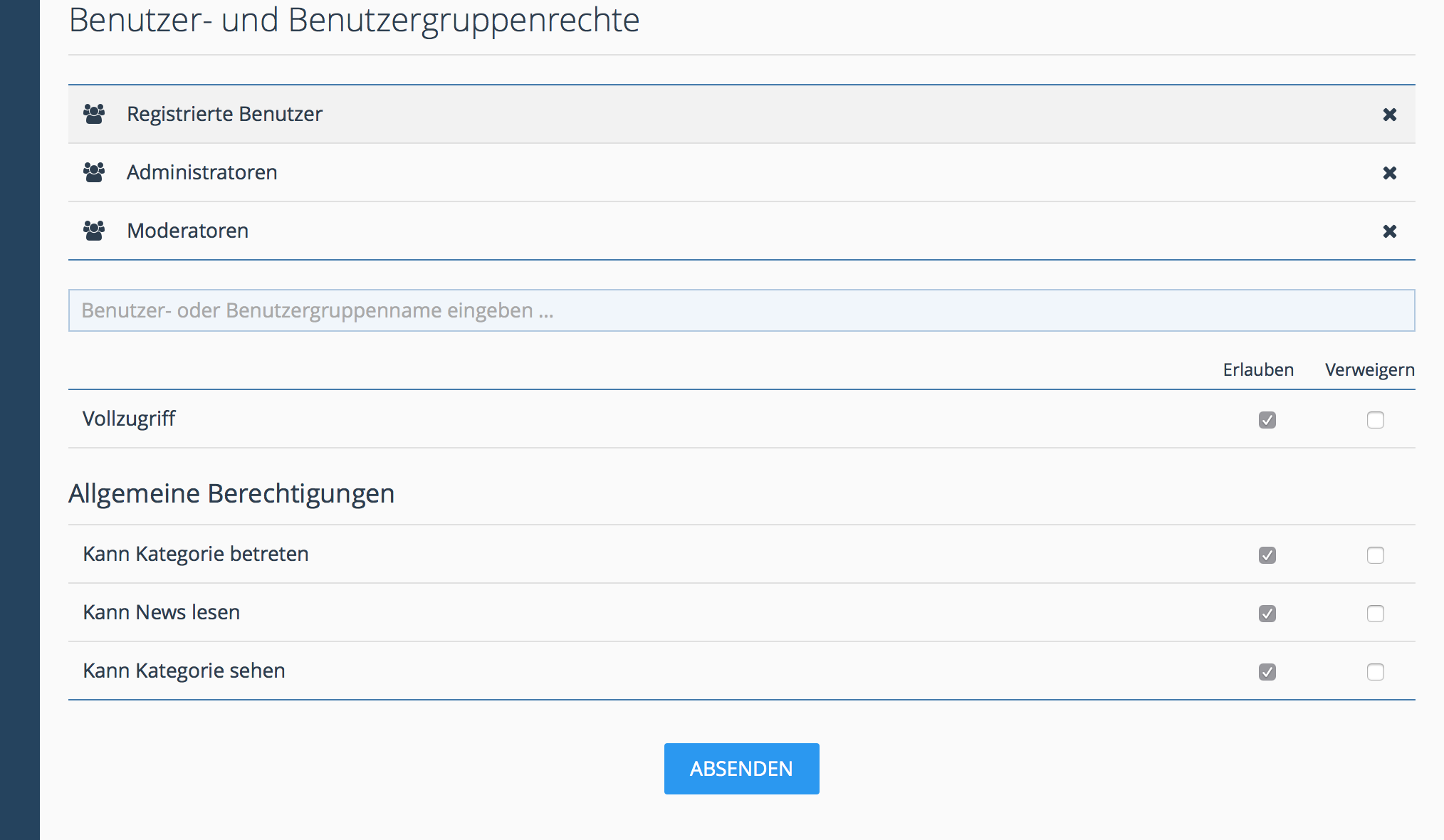Click the Vollzugriff permission label

pyautogui.click(x=129, y=419)
